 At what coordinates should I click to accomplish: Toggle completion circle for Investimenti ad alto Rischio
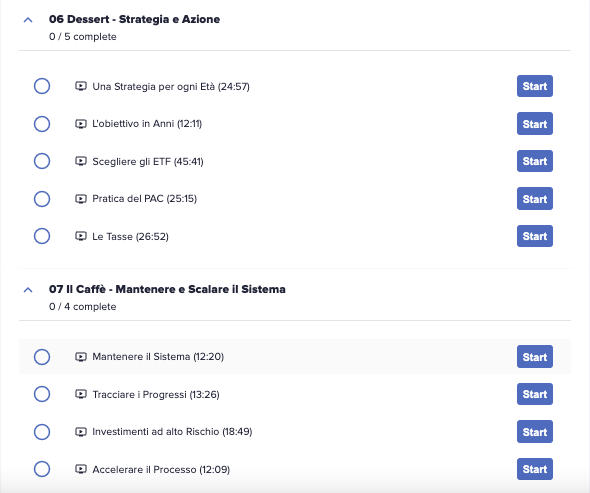coord(42,432)
